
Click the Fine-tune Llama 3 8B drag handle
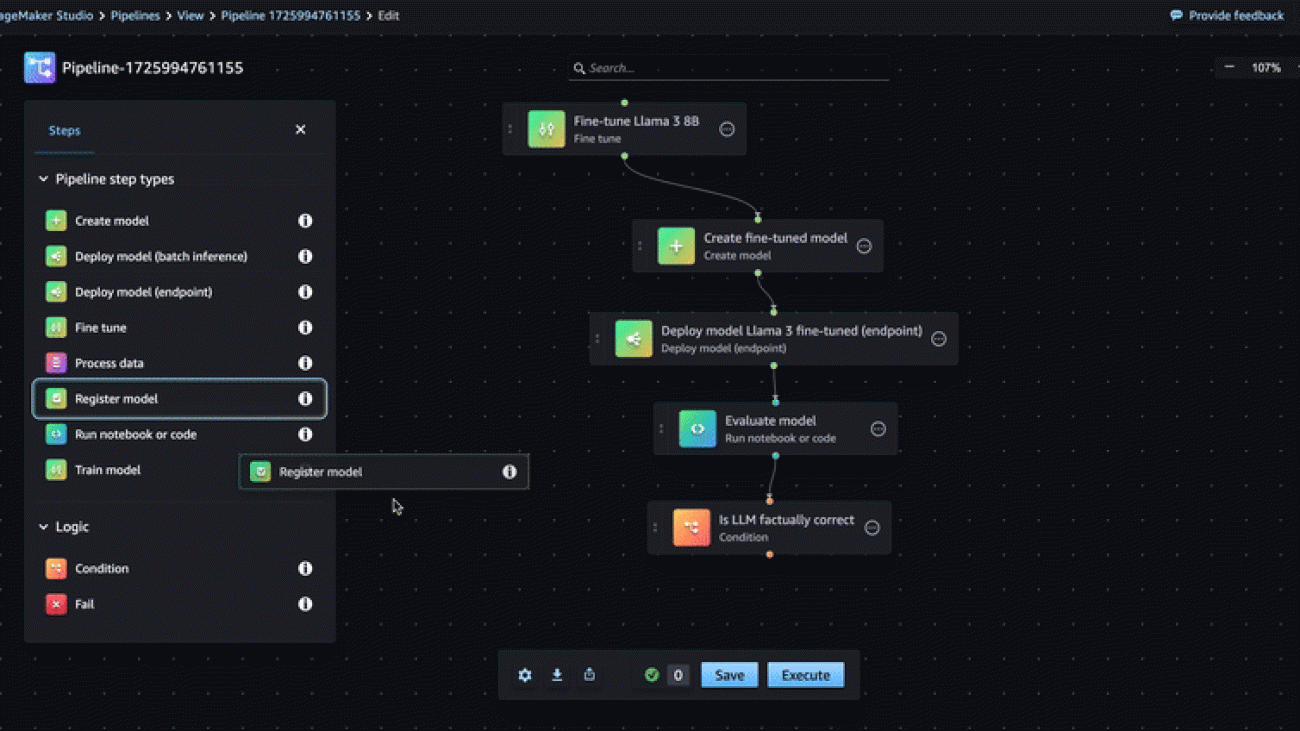point(510,129)
